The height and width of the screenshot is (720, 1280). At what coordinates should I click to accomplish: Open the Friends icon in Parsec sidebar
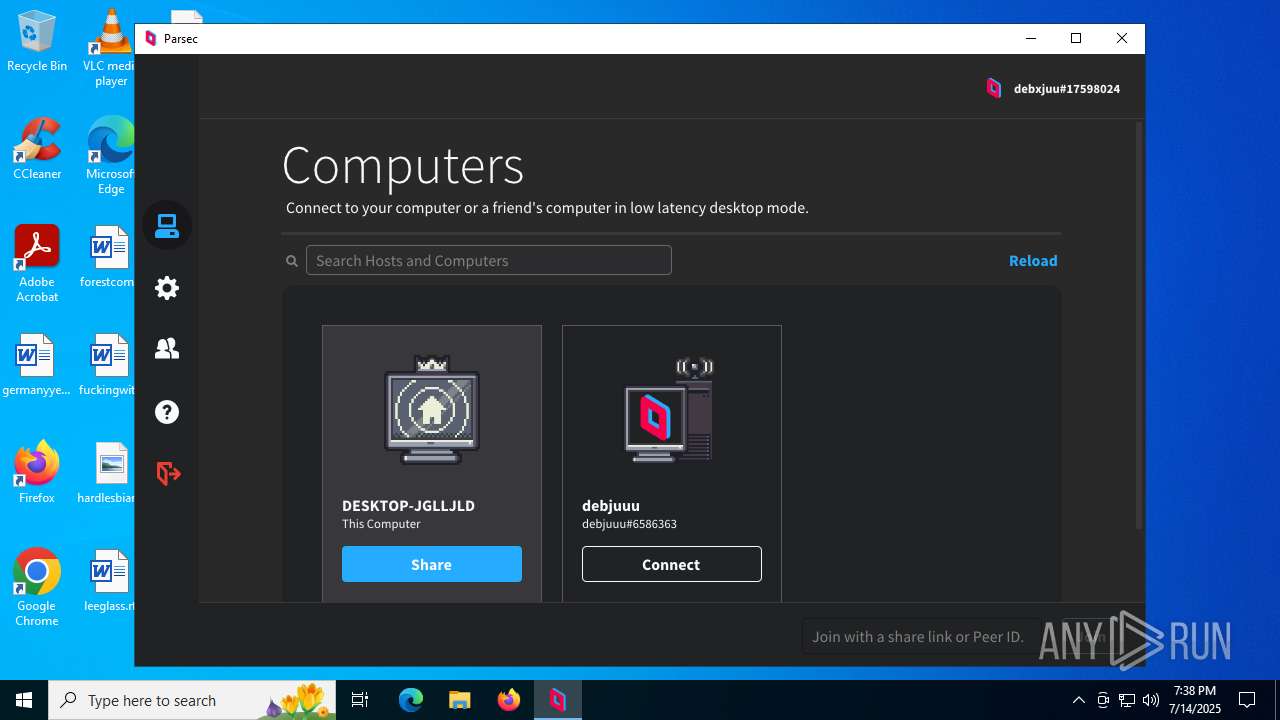click(x=167, y=348)
